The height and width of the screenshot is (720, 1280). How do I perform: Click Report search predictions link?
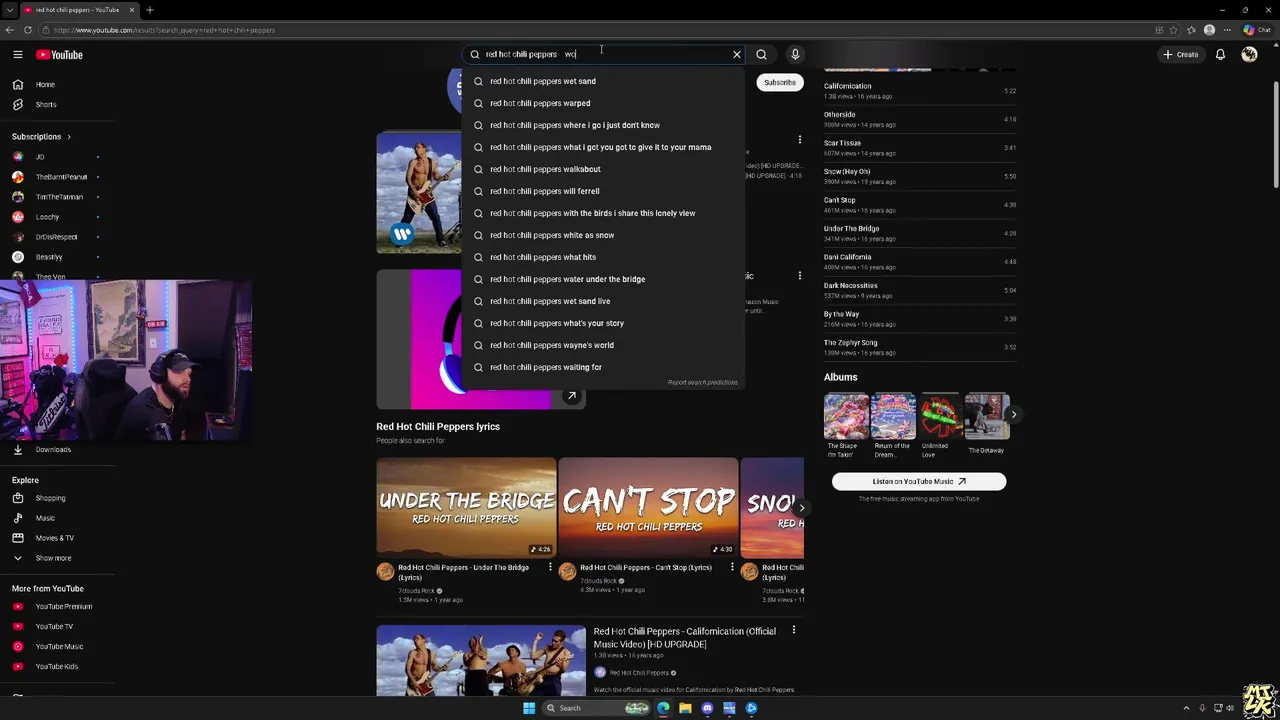pos(702,382)
